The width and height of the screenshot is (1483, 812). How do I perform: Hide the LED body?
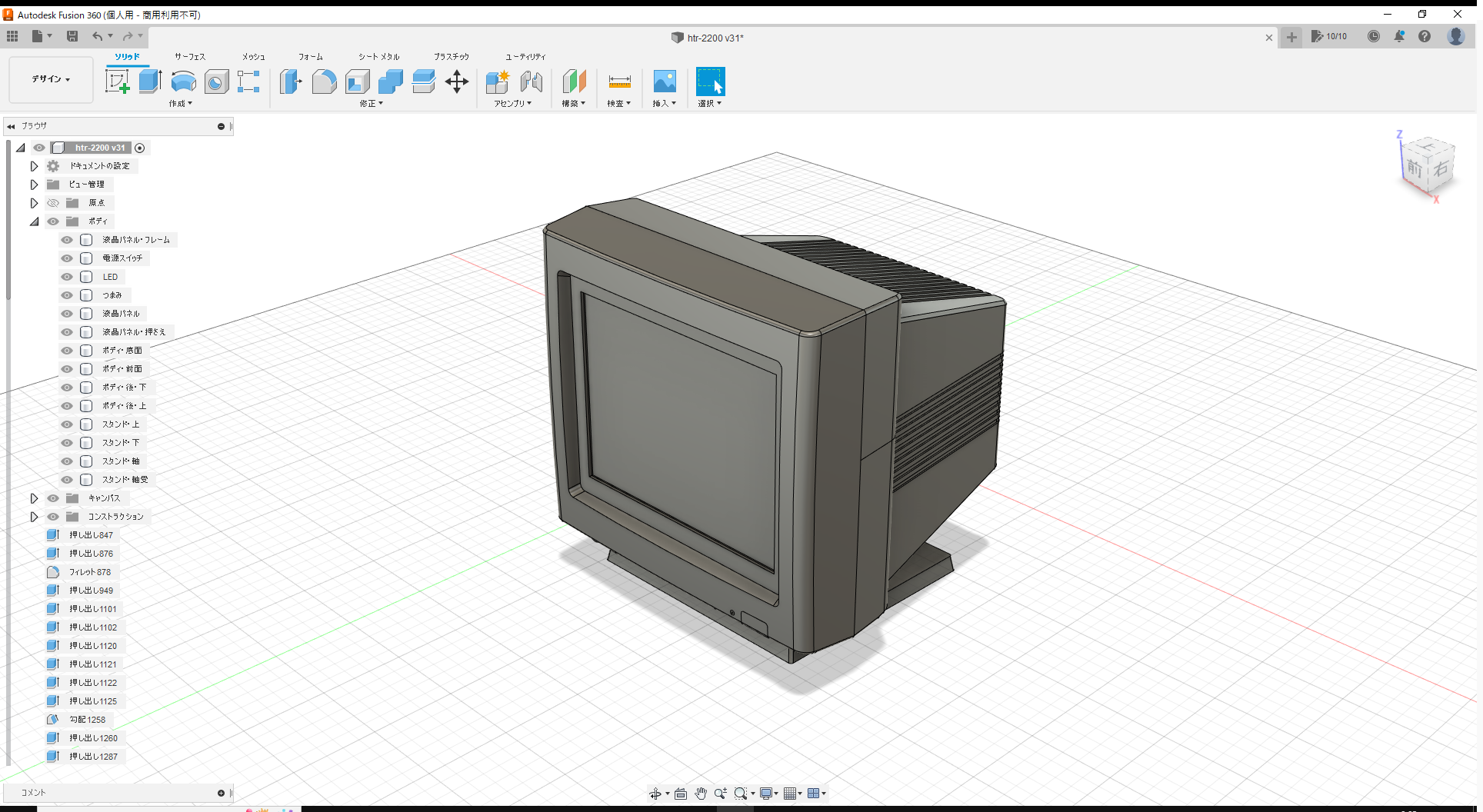click(67, 276)
